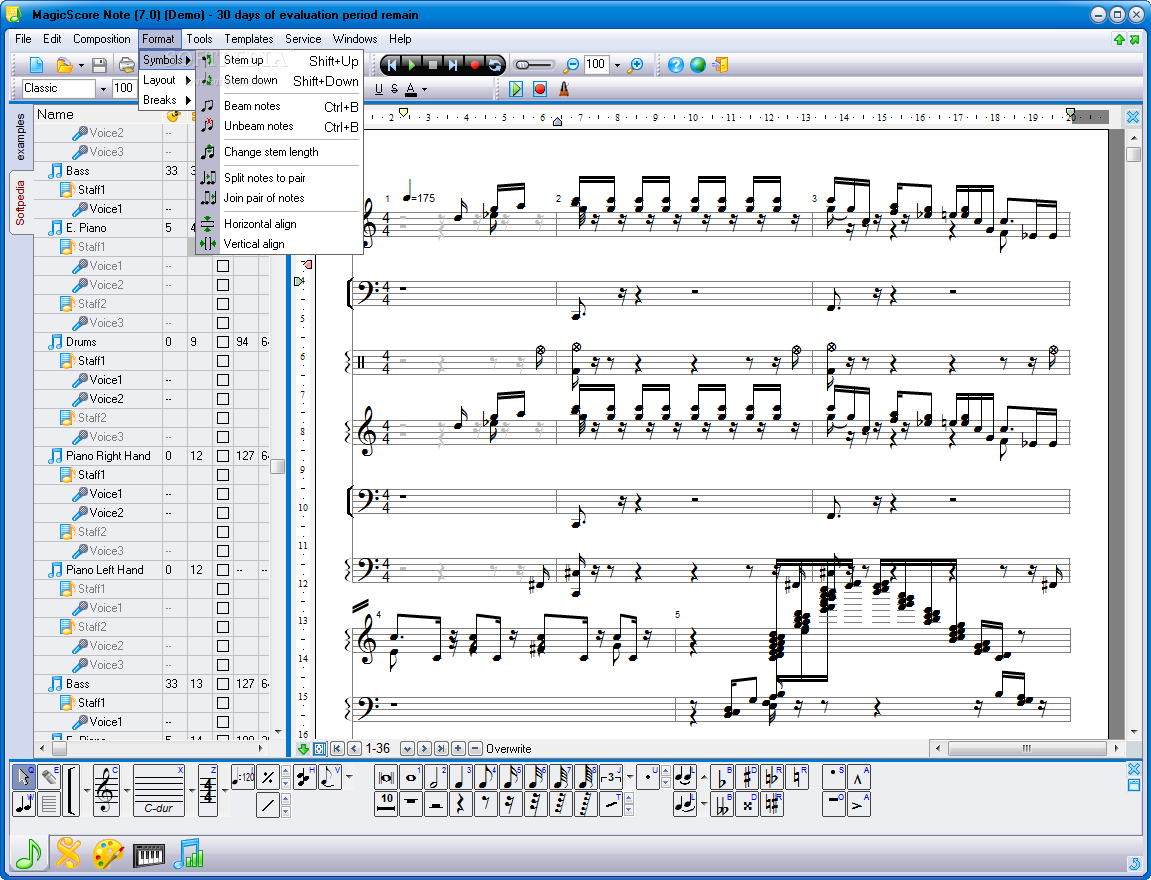Toggle checkbox beside Drums Voice2
Screen dimensions: 1151x880
click(223, 399)
